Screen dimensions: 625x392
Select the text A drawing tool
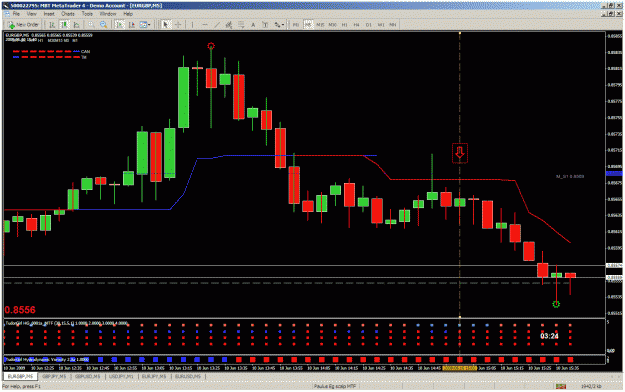tap(253, 25)
